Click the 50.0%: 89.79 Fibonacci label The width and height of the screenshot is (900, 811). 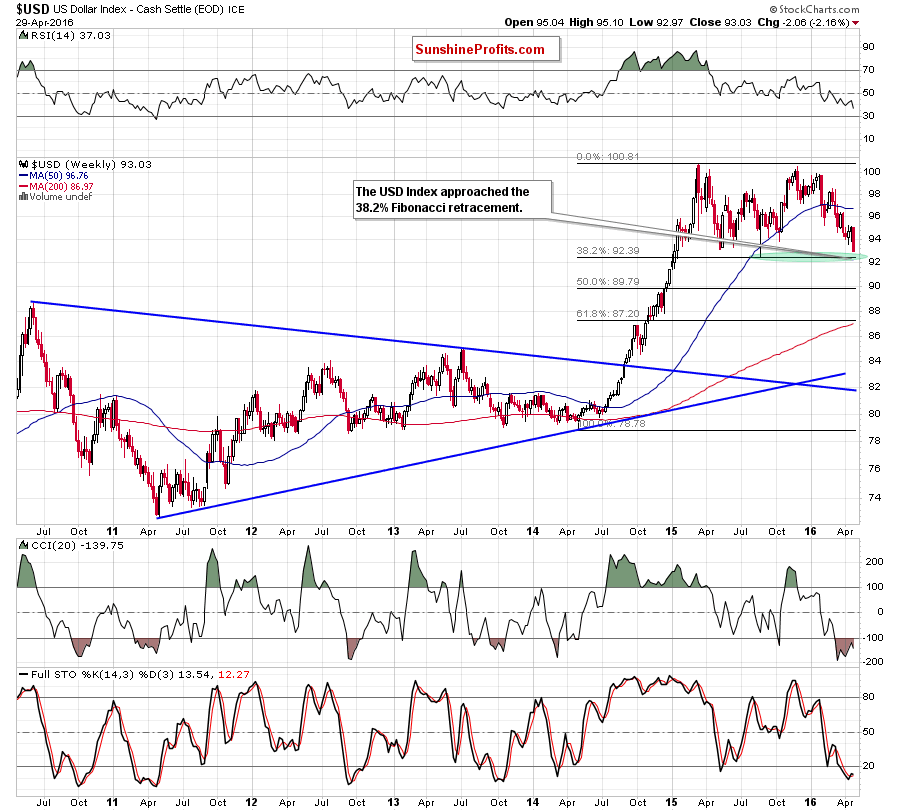(608, 282)
